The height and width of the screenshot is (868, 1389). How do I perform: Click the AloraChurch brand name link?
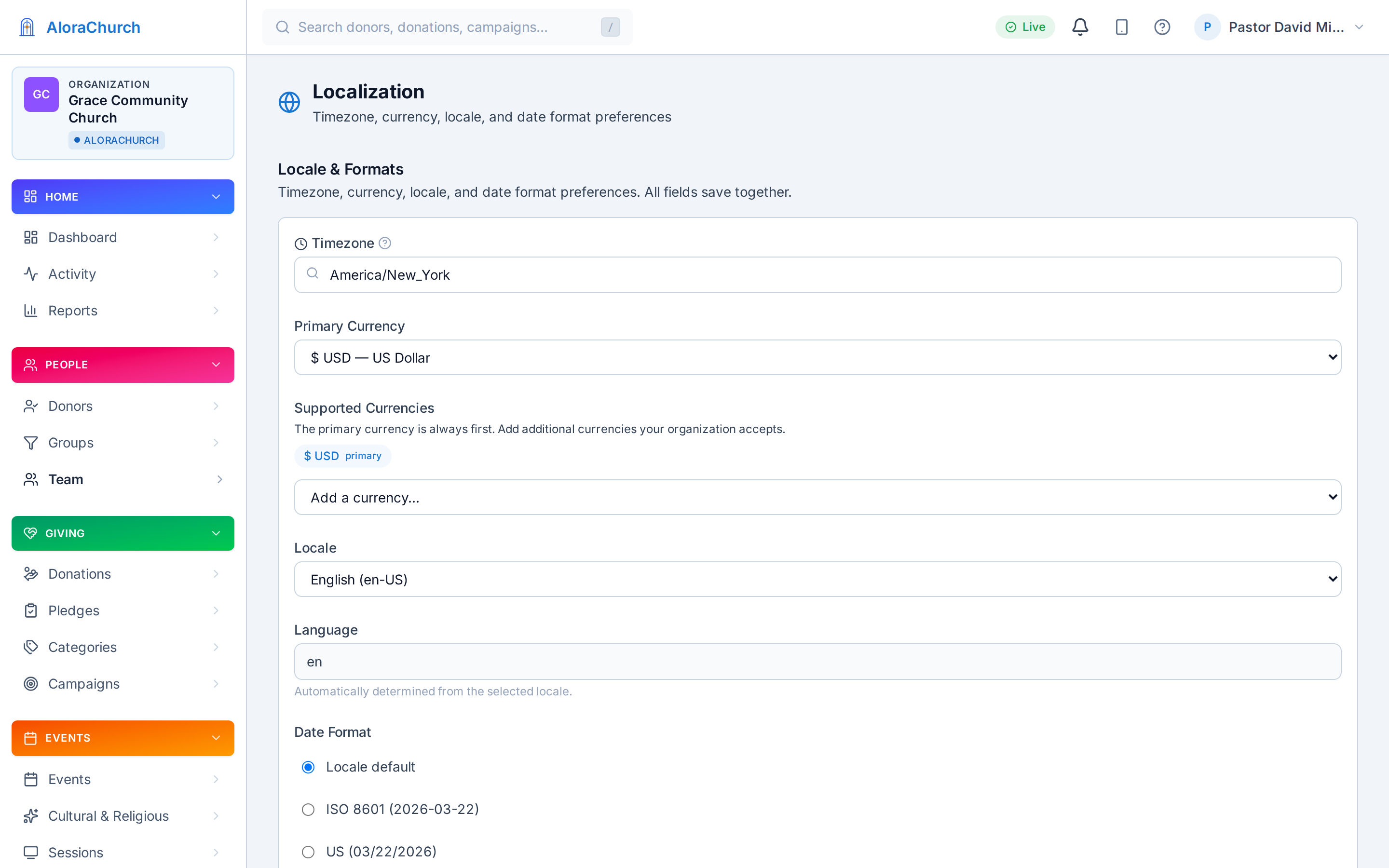(x=93, y=27)
